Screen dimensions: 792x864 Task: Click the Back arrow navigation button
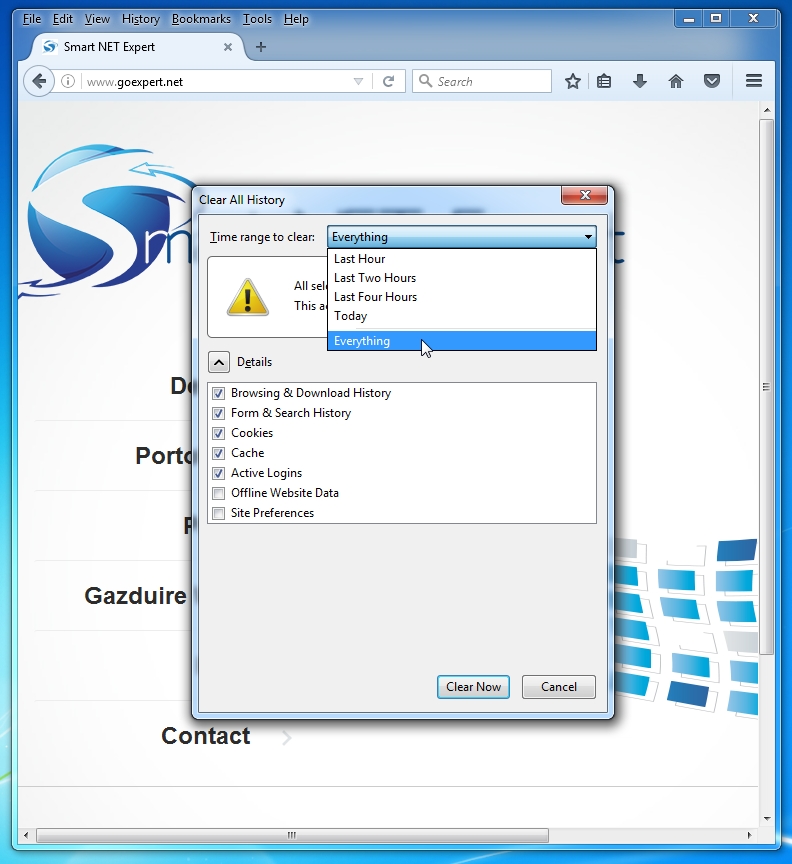[x=38, y=82]
